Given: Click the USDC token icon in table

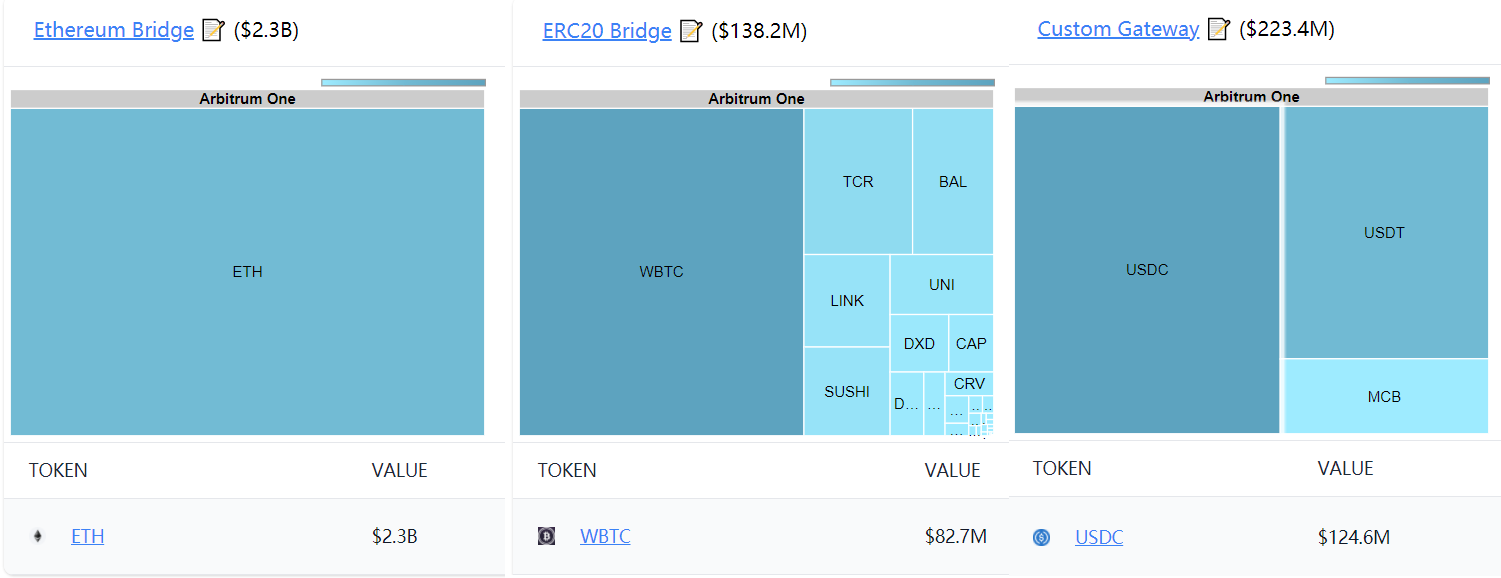Looking at the screenshot, I should coord(1042,538).
